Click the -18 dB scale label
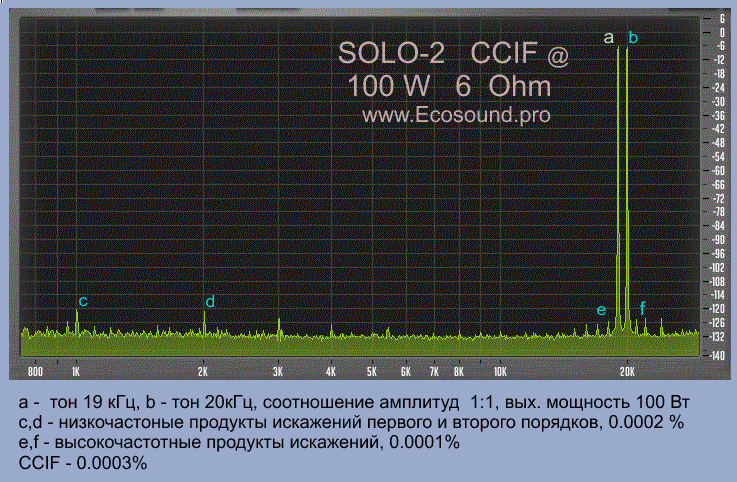 pyautogui.click(x=719, y=74)
